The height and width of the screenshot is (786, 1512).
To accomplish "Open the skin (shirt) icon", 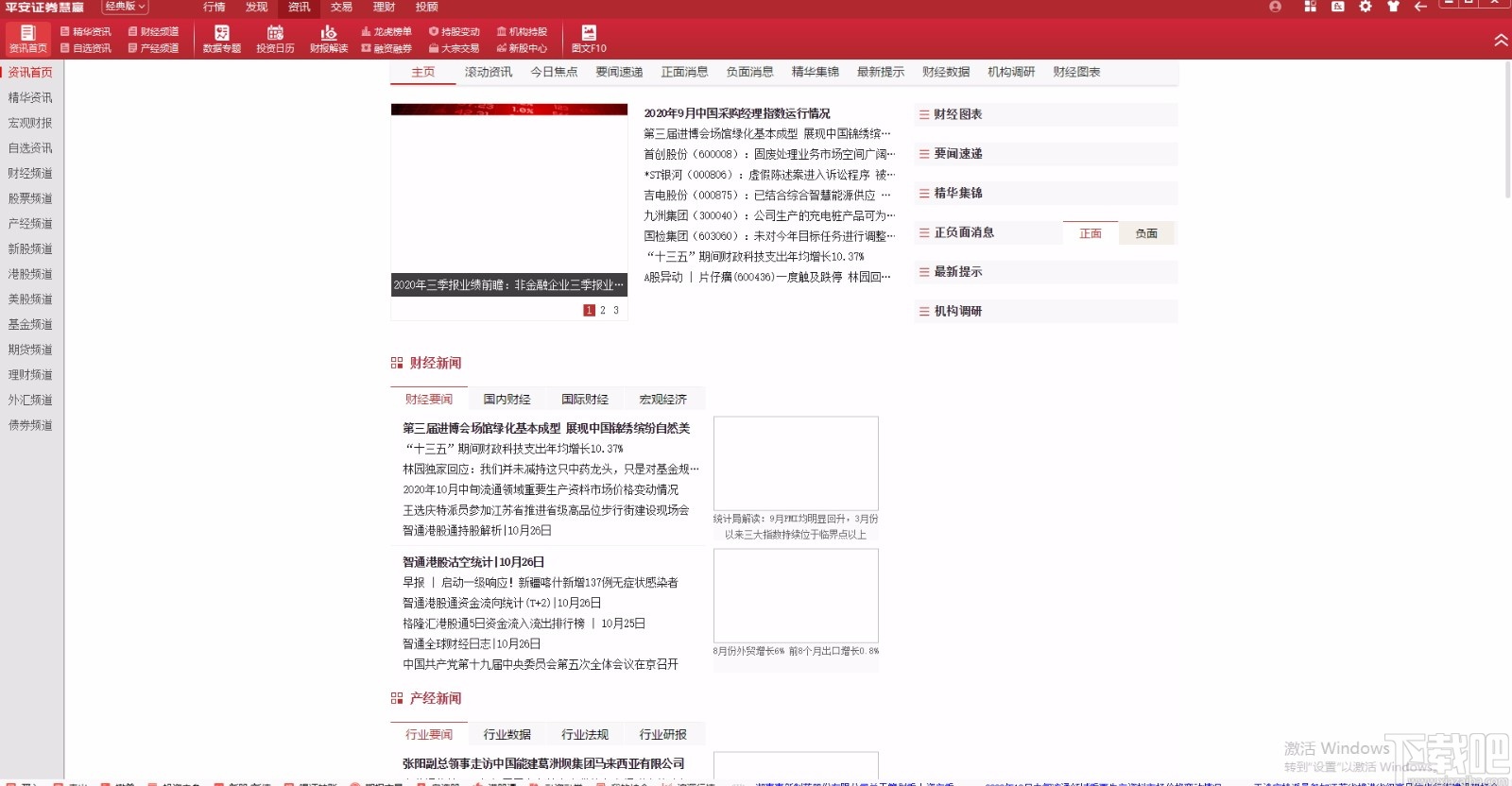I will click(x=1393, y=7).
